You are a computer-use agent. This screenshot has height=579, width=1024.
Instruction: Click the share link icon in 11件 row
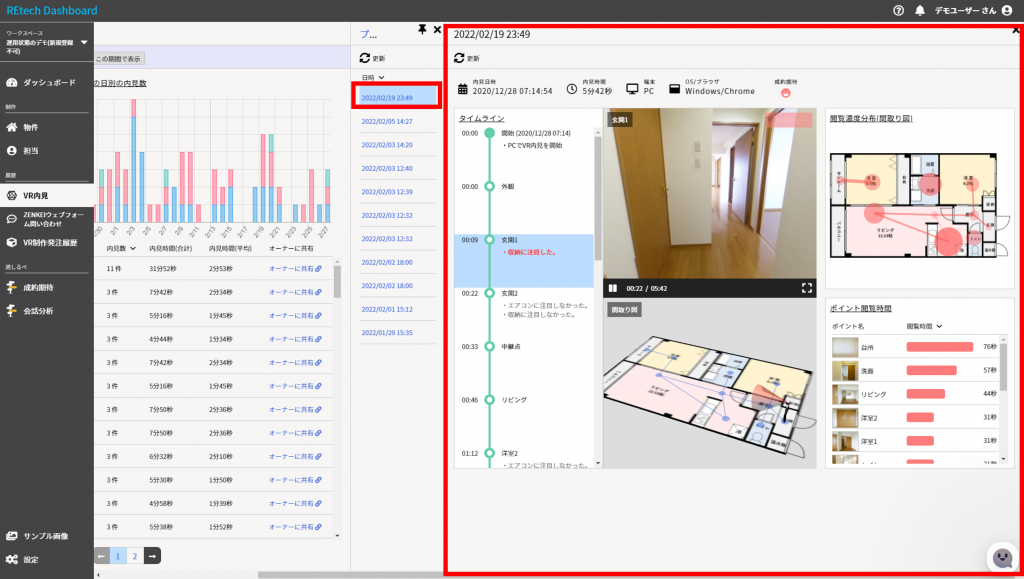[318, 268]
